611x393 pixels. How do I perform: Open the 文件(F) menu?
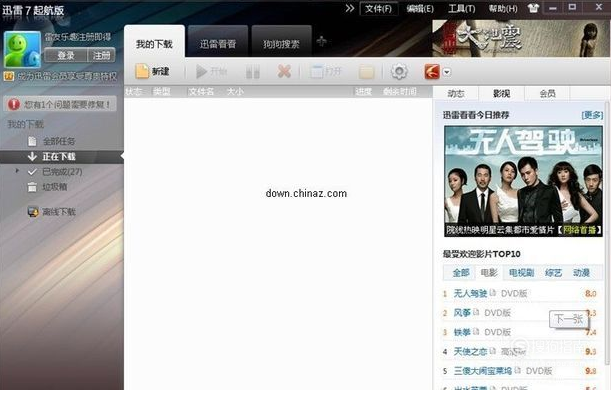378,9
